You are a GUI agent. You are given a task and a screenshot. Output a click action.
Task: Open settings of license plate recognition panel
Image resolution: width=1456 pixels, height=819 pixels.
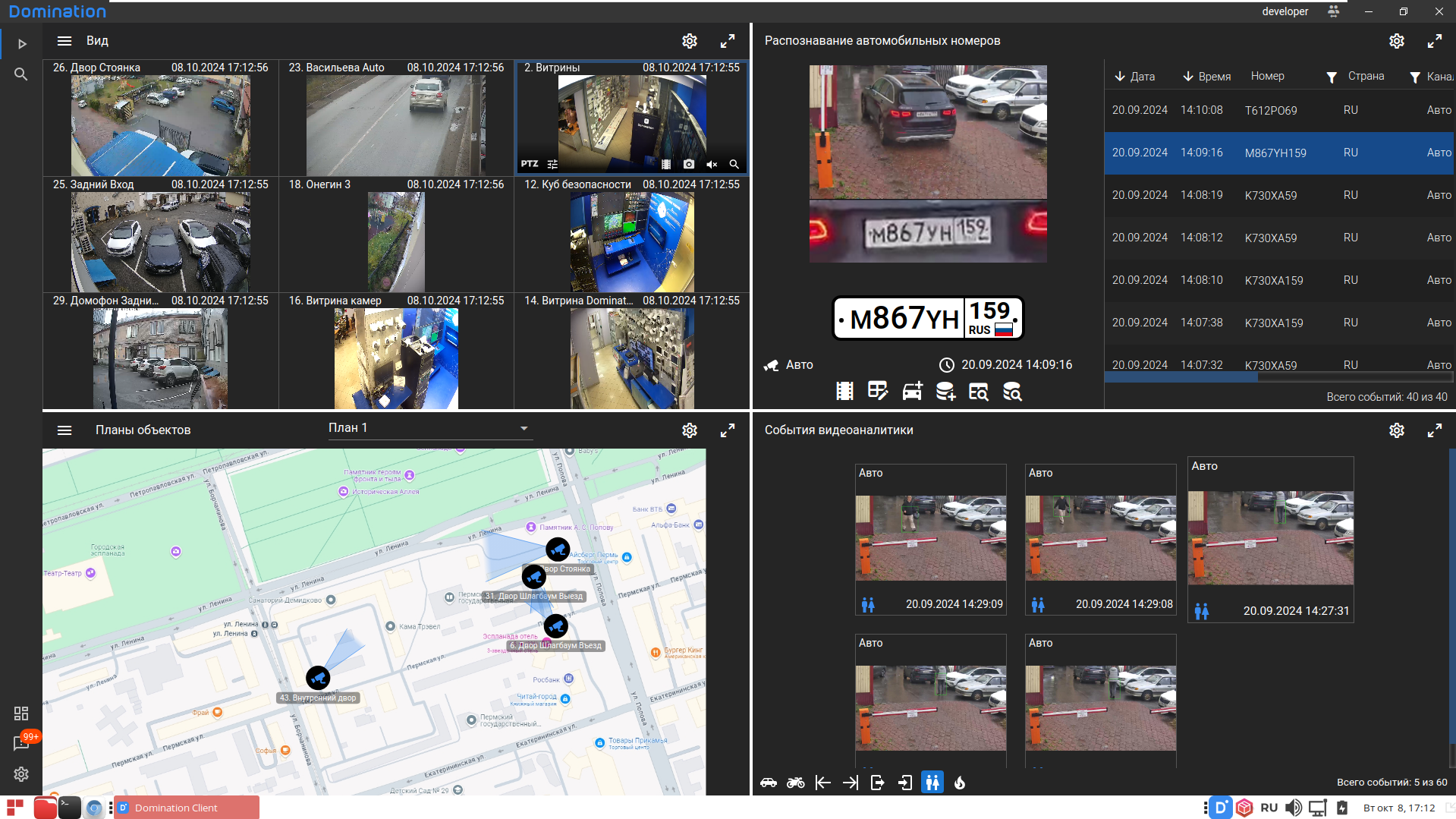click(x=1397, y=41)
